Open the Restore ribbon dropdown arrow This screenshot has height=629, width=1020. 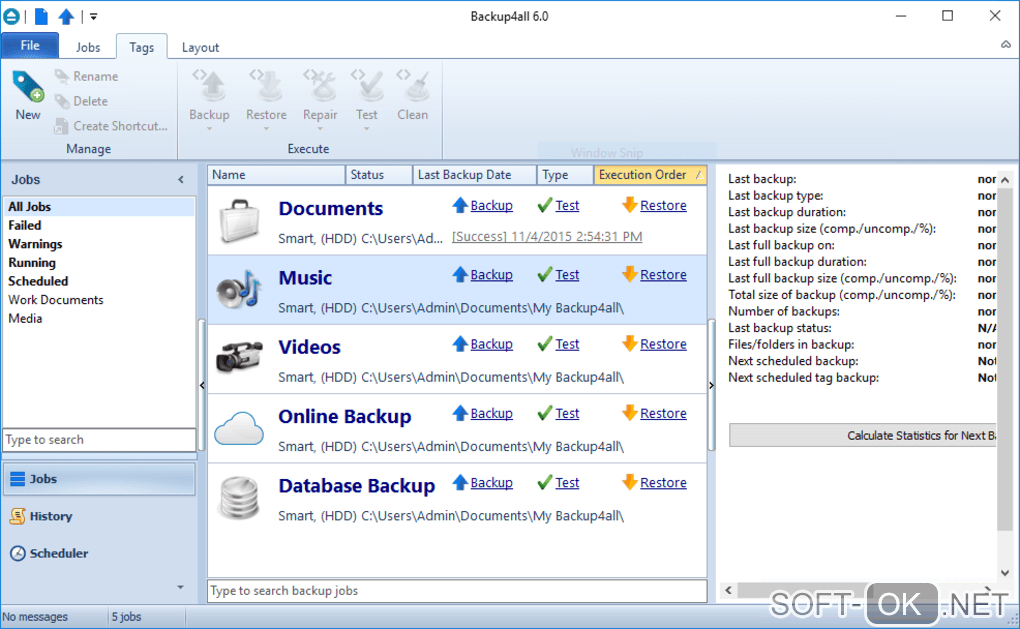pos(266,129)
